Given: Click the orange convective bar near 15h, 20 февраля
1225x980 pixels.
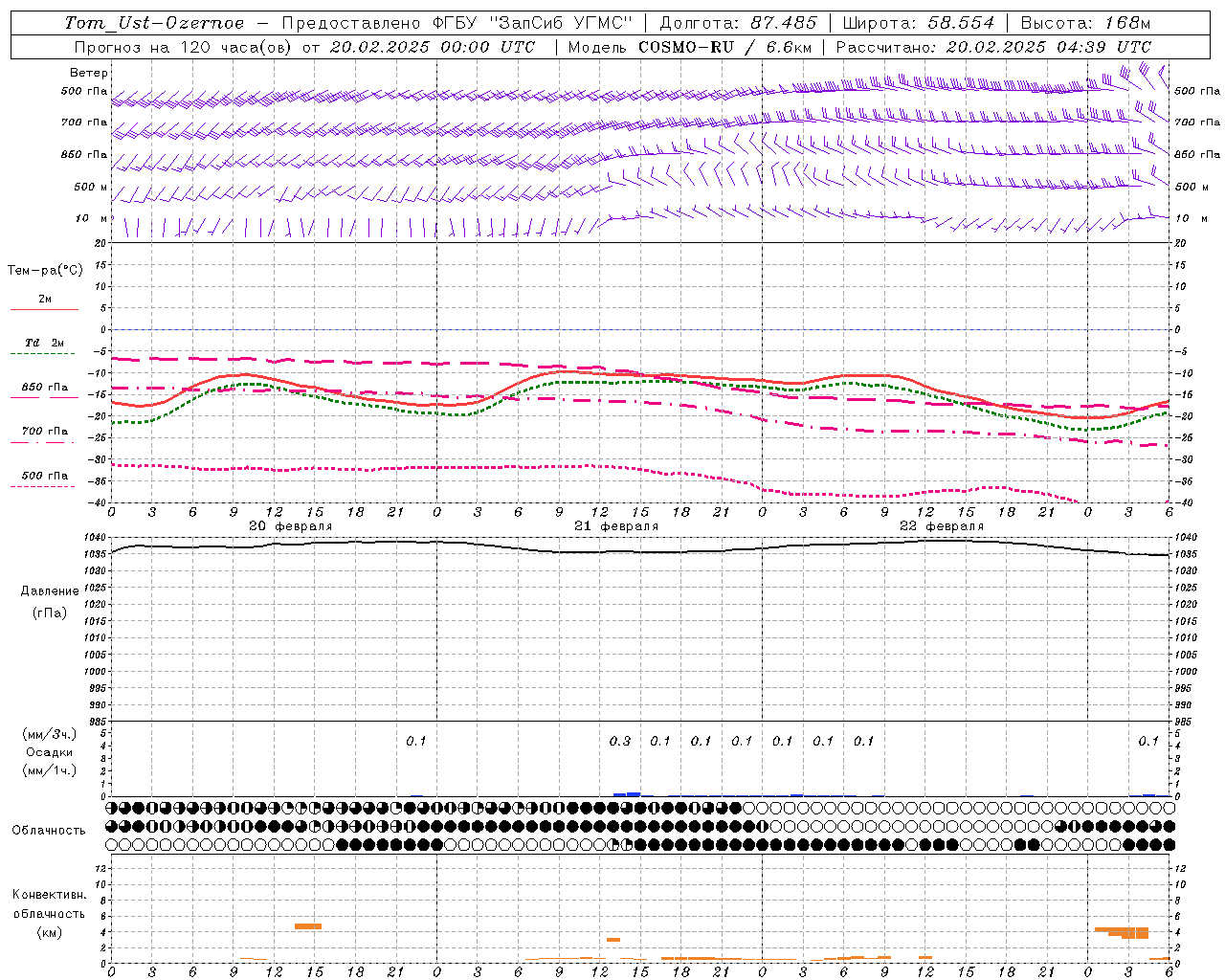Looking at the screenshot, I should point(308,926).
